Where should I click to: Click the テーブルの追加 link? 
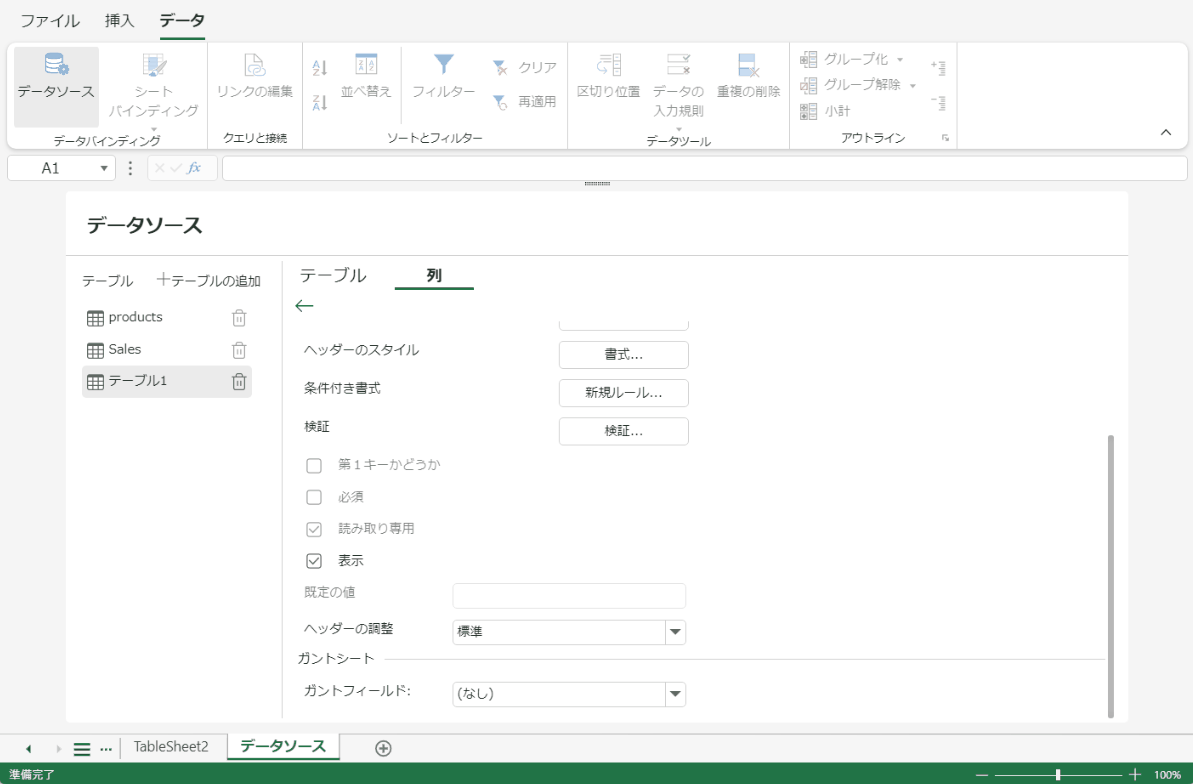[210, 281]
